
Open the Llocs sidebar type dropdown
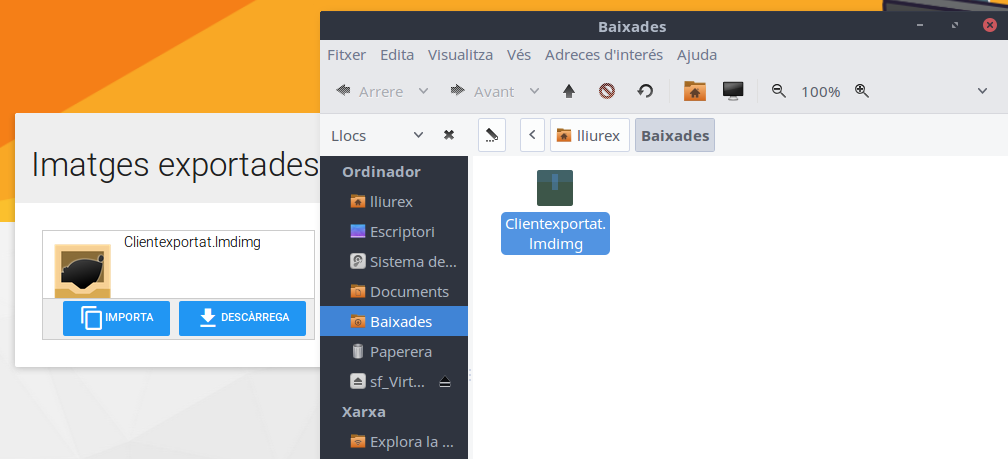418,135
